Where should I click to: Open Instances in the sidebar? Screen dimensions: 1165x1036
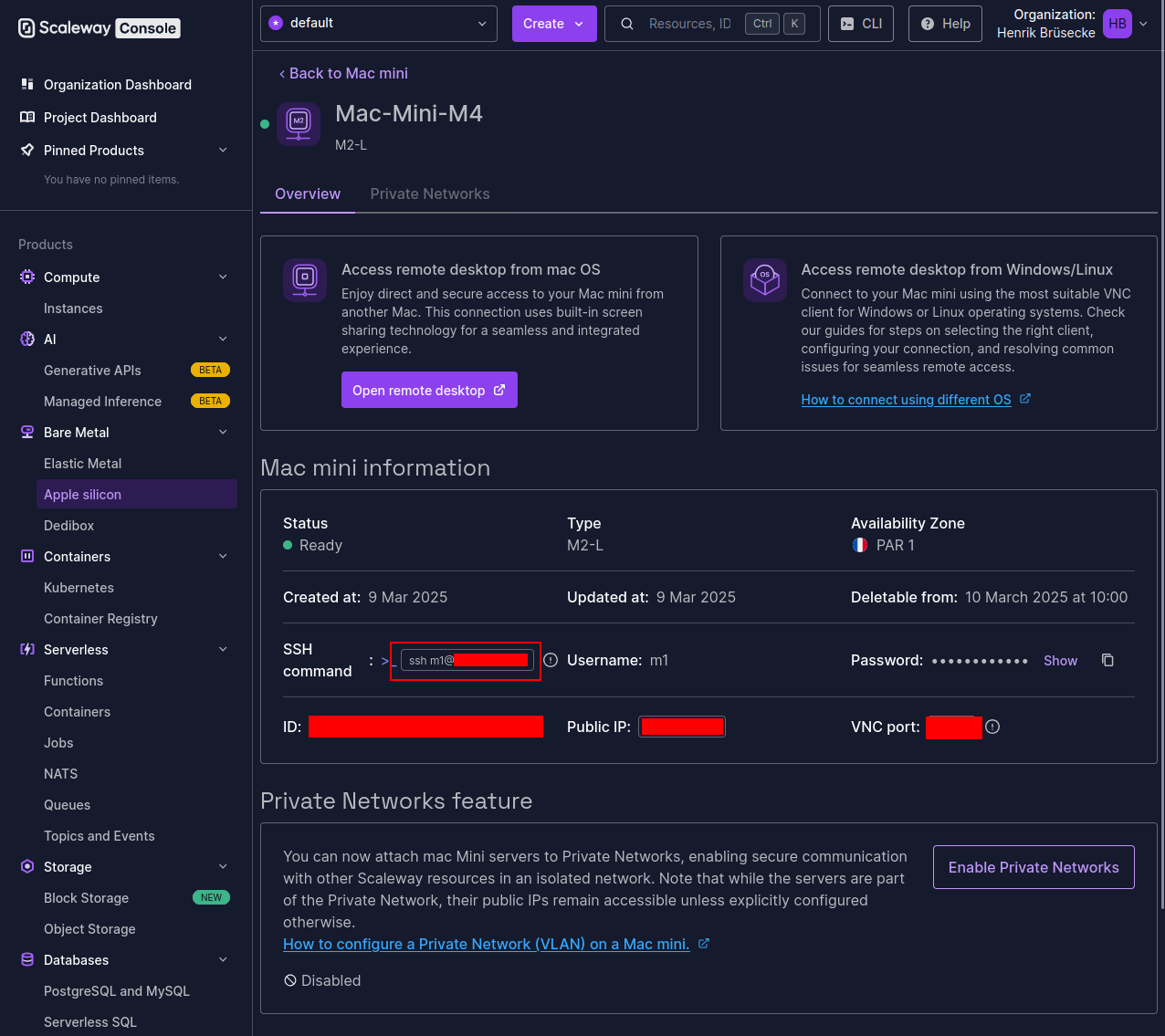[x=73, y=309]
